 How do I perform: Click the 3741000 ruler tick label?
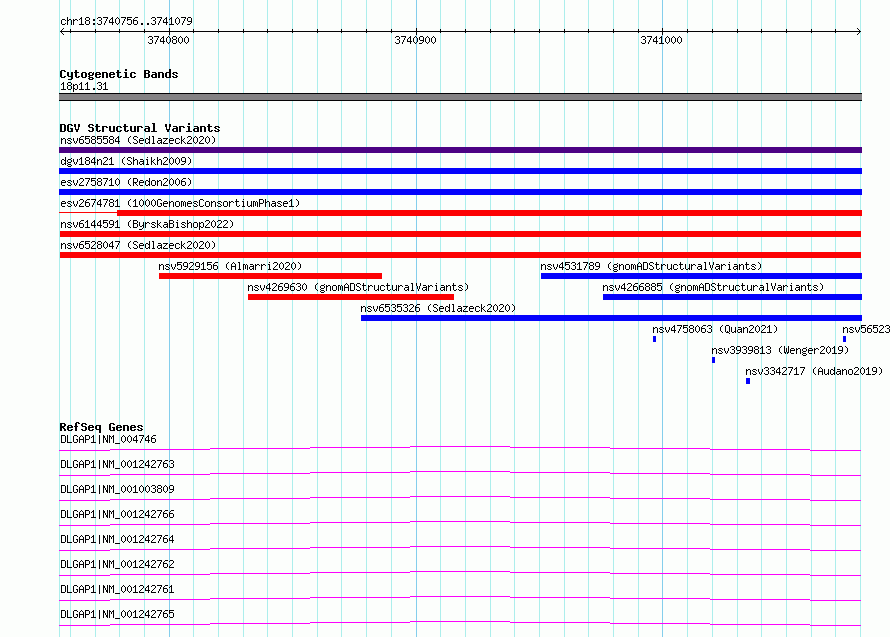click(x=661, y=40)
